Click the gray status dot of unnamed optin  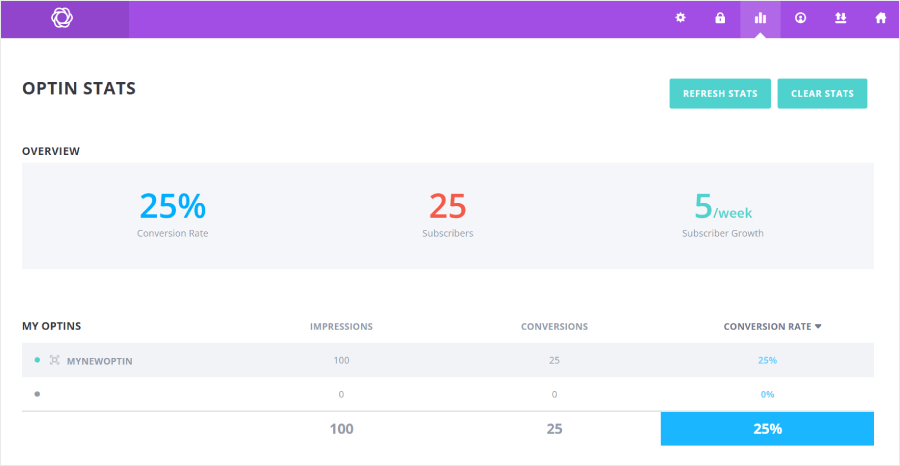[37, 394]
